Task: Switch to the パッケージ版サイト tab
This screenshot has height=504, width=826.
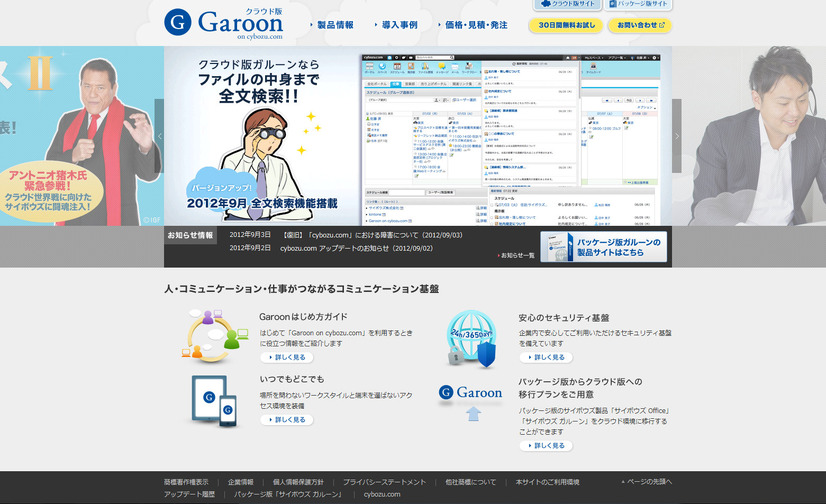Action: (638, 4)
